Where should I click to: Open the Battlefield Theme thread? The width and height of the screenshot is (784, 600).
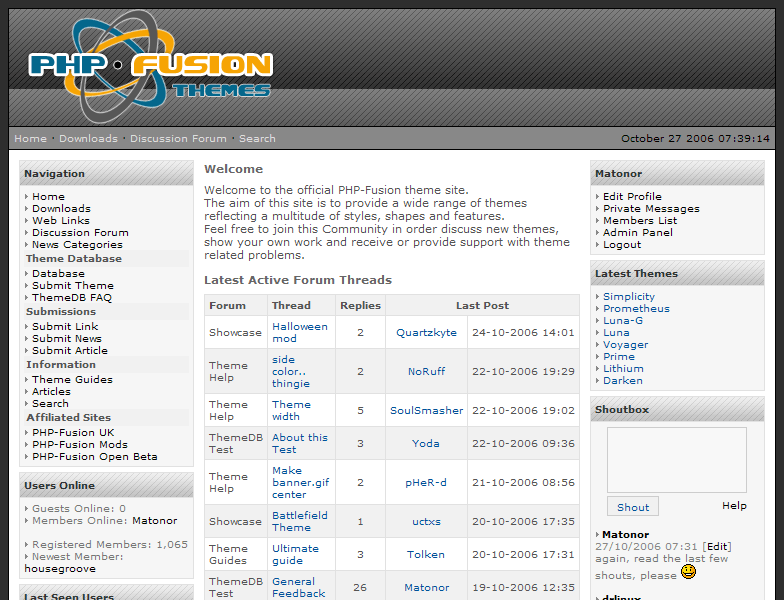pos(300,522)
